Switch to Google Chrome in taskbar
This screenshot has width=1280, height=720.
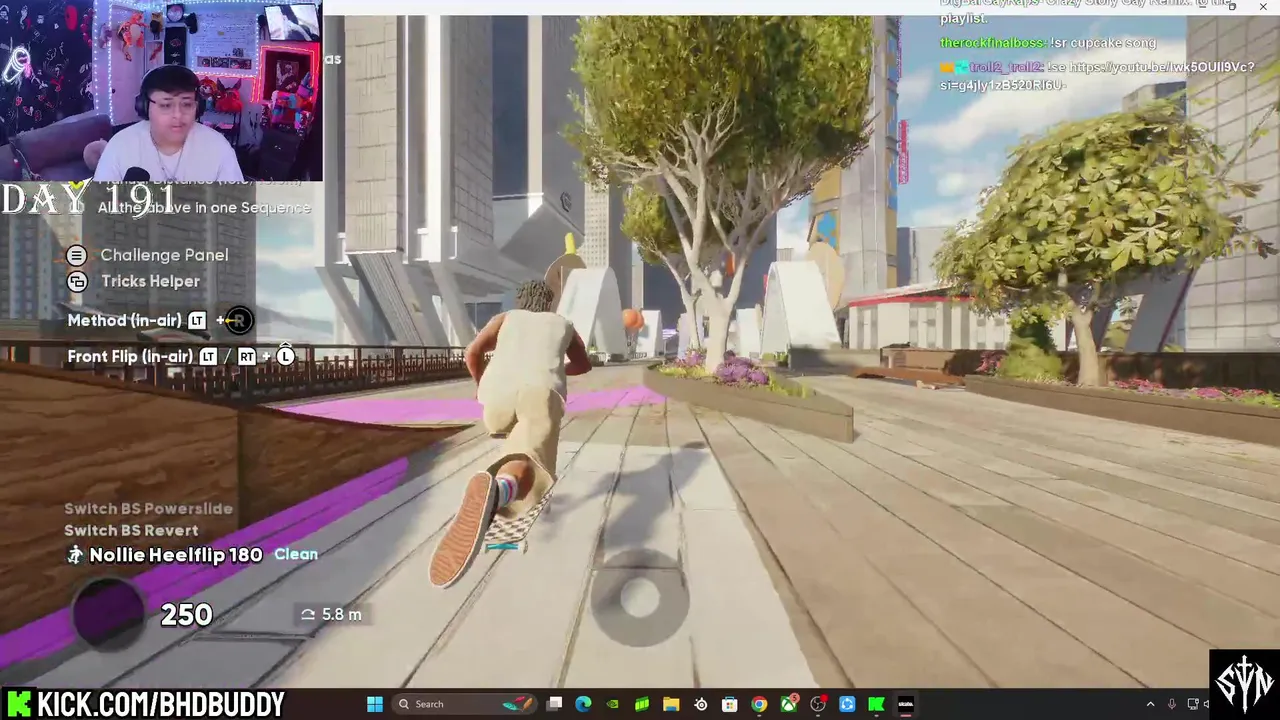[x=759, y=704]
